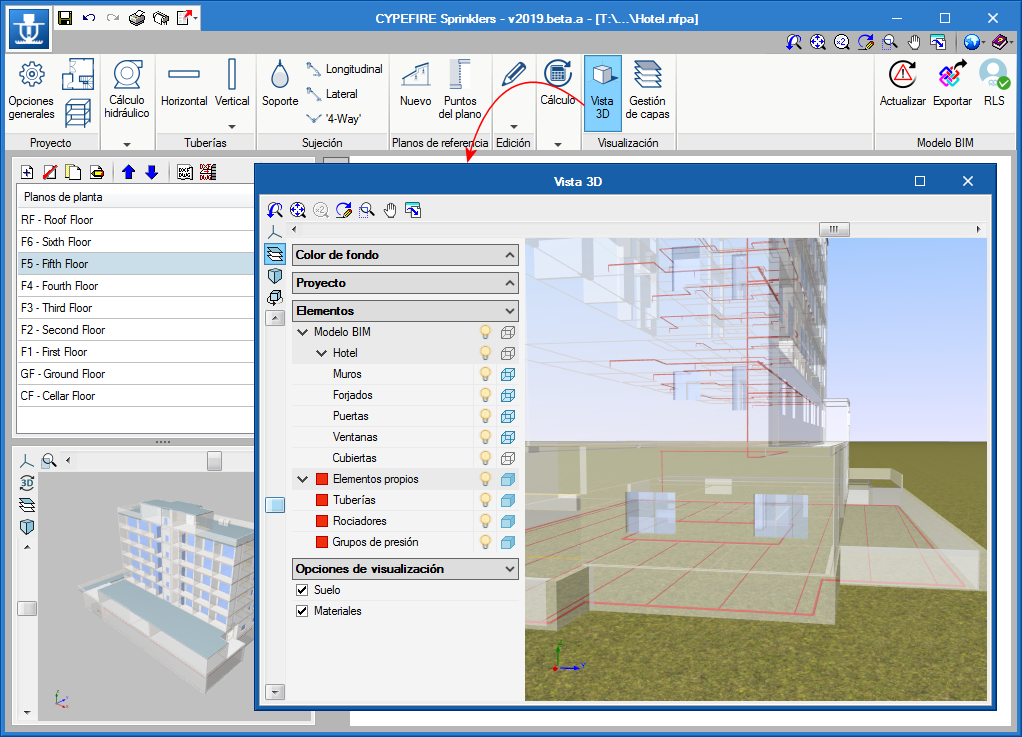Add new floor plan icon
This screenshot has height=737, width=1022.
coord(27,172)
